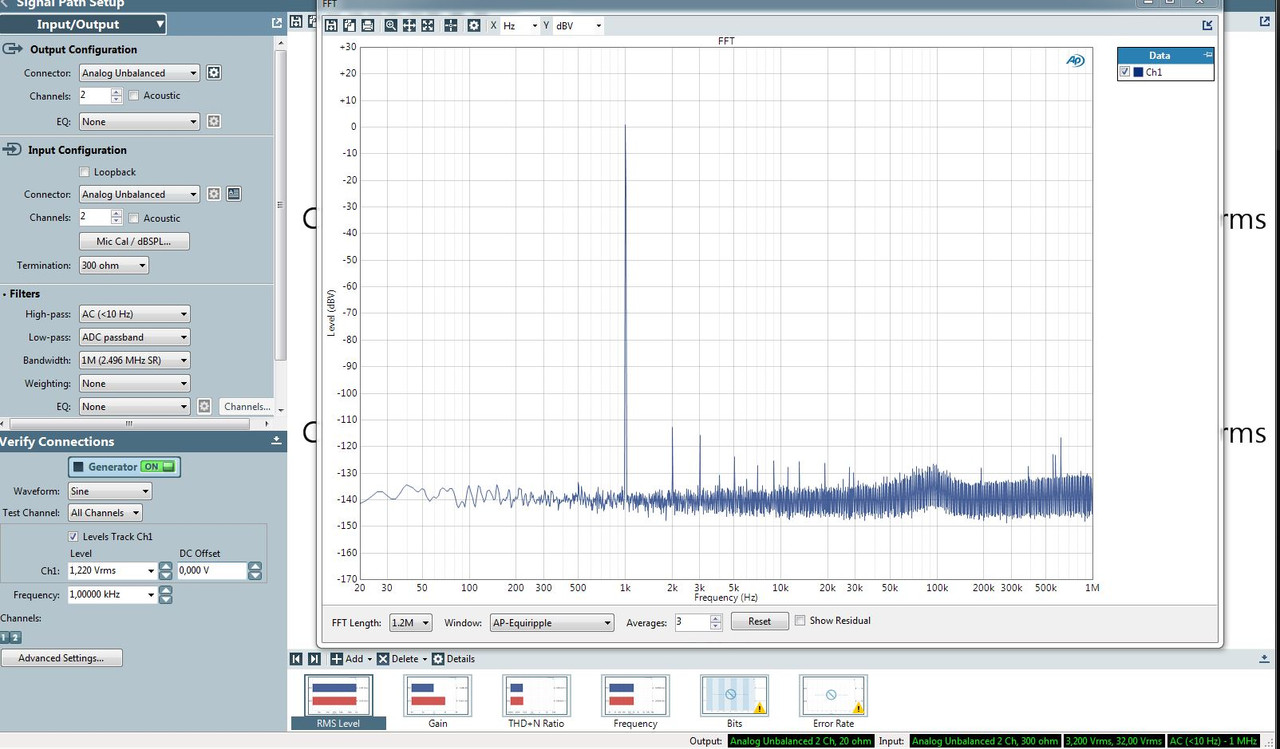1280x749 pixels.
Task: Open FFT graph settings gear icon
Action: [474, 25]
